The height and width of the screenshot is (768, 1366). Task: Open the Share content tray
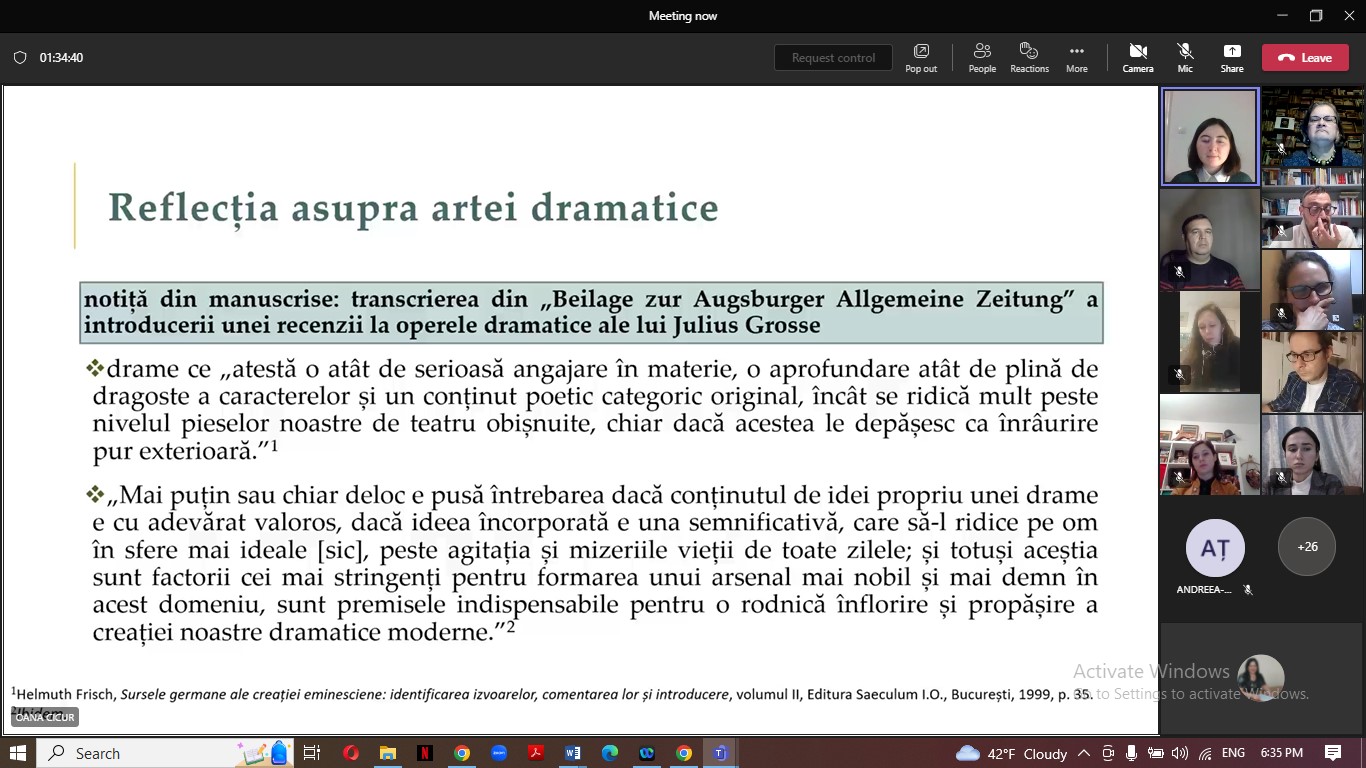point(1232,58)
